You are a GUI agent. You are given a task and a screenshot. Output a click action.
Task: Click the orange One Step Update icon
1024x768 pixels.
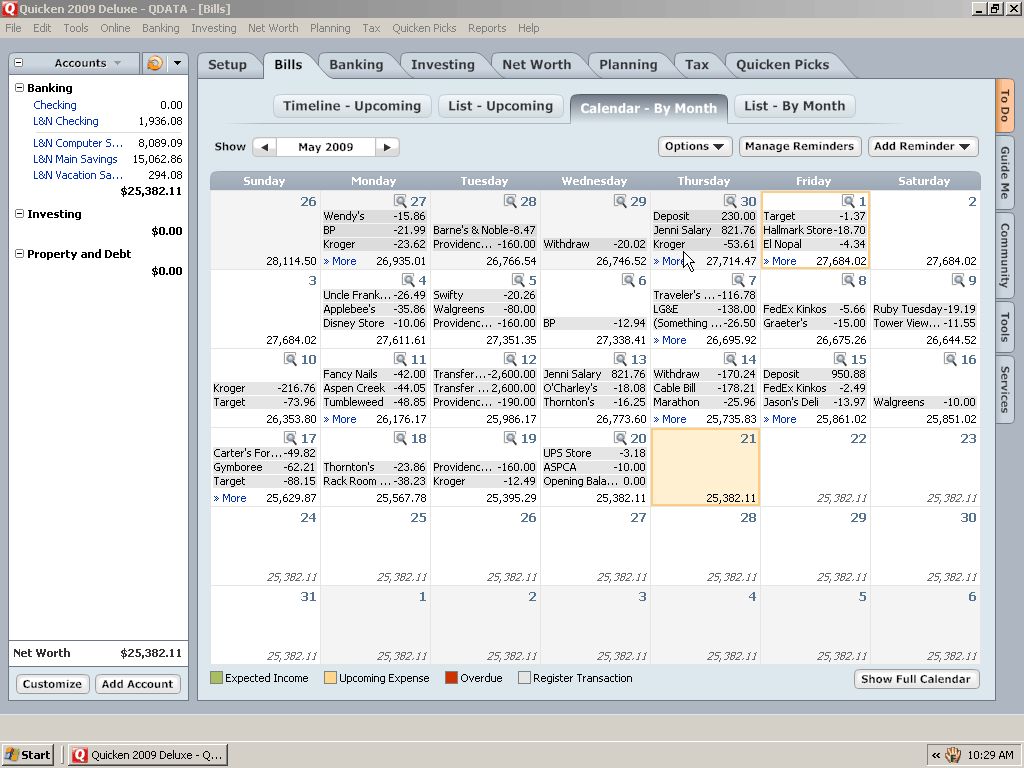pos(155,63)
